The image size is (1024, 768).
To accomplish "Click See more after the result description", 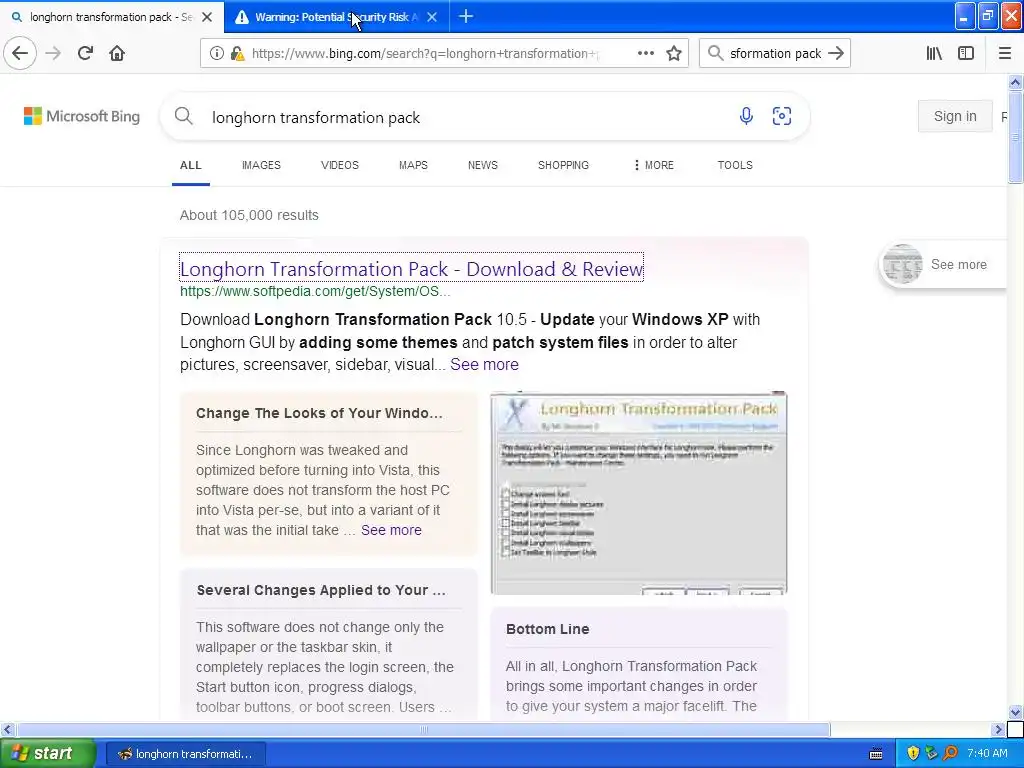I will coord(484,364).
